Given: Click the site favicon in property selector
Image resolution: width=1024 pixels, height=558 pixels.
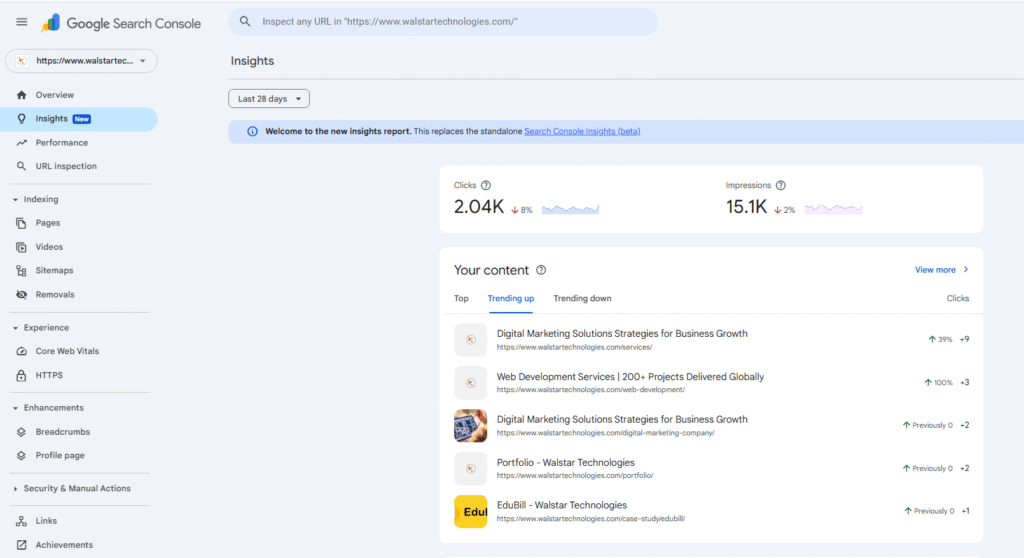Looking at the screenshot, I should 22,61.
